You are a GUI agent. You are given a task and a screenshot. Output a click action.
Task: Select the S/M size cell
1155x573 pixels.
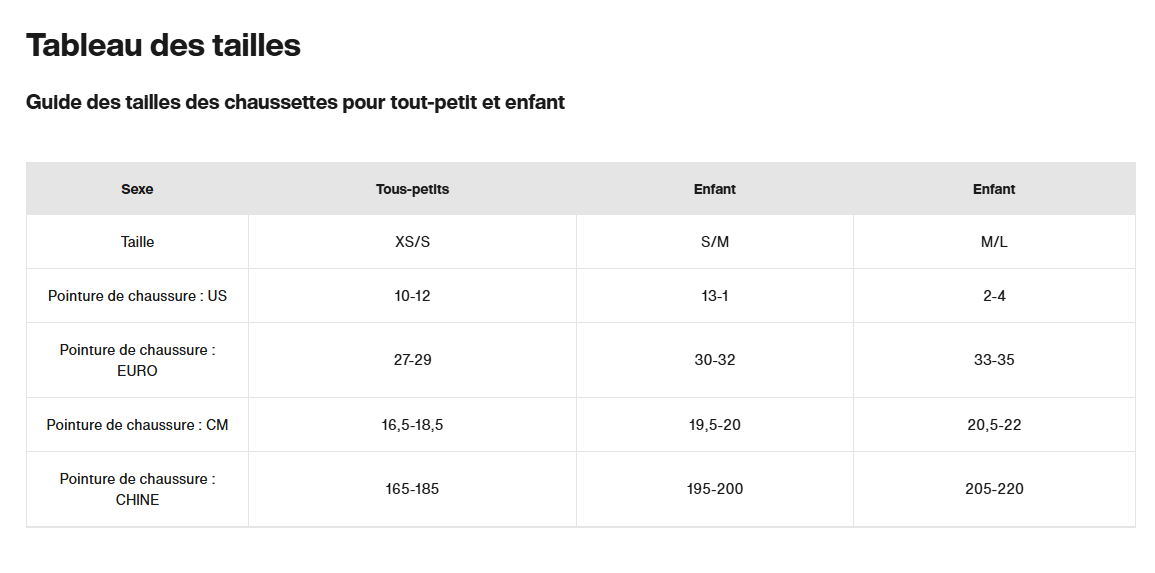(714, 242)
